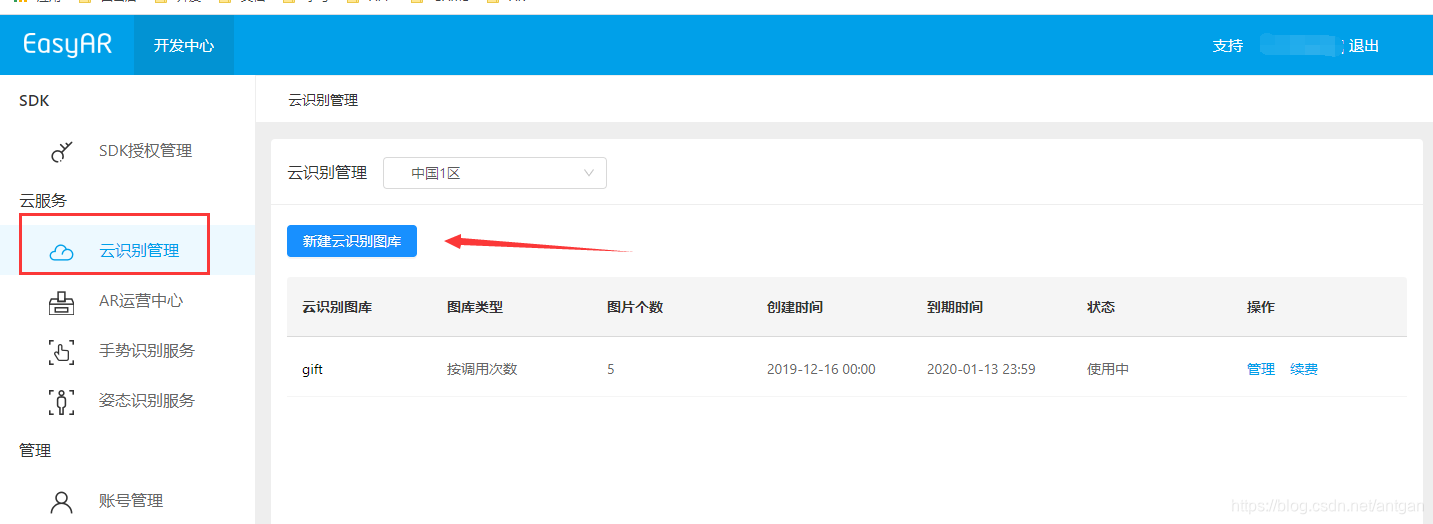Click the 2020-01-13 23:59 expiry time

coord(981,369)
